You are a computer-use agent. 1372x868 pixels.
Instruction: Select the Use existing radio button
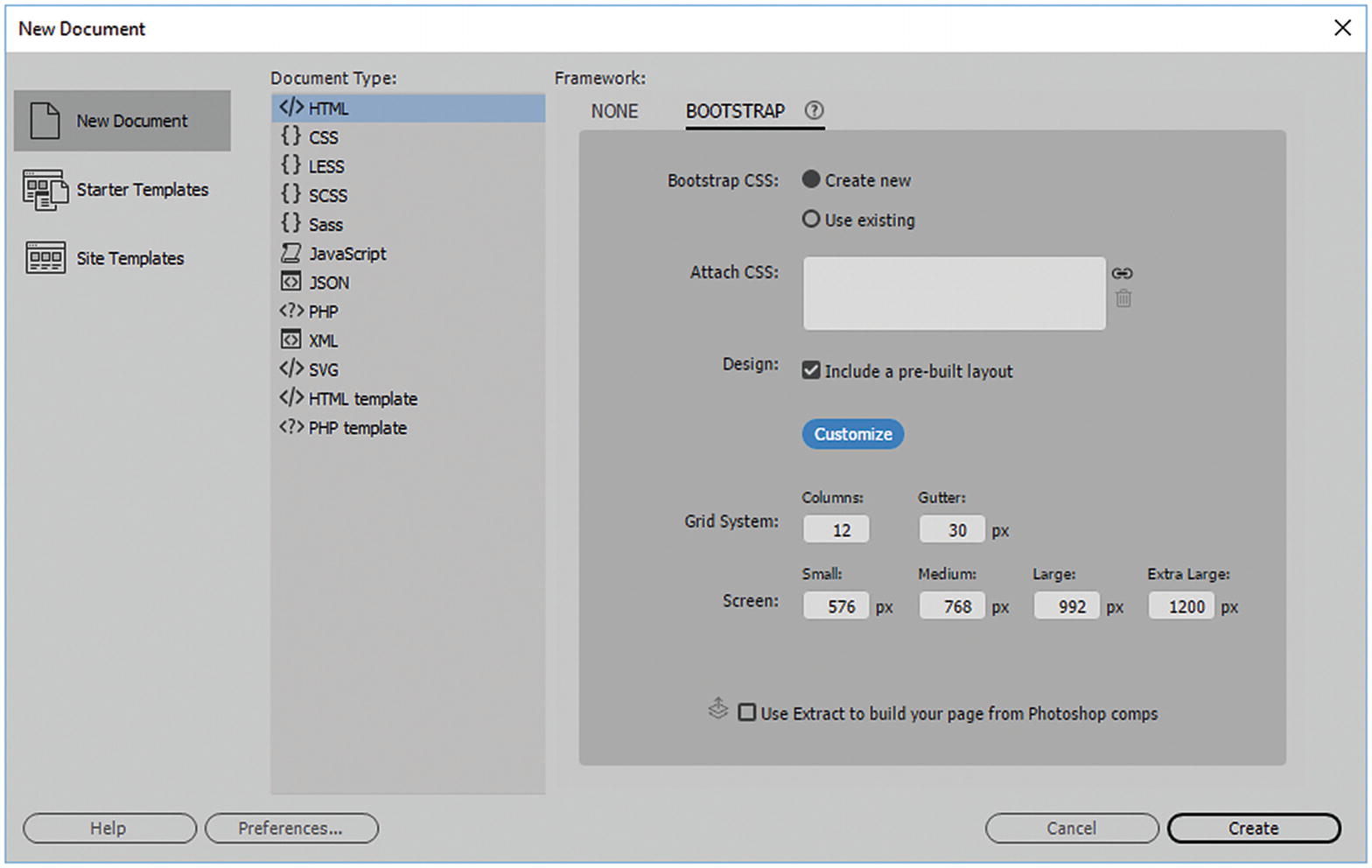pos(811,219)
